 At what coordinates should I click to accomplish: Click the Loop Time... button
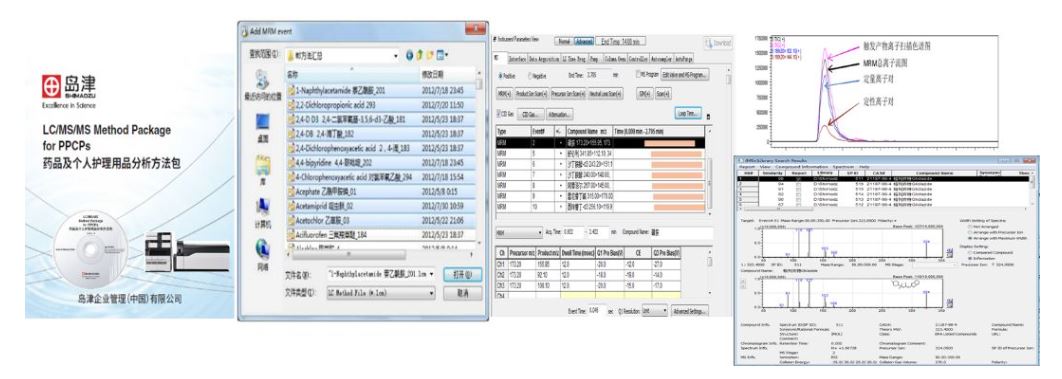[x=688, y=114]
